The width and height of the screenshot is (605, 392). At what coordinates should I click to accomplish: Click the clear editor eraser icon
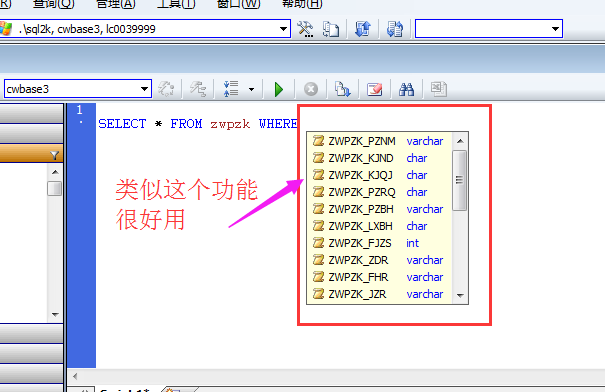[375, 89]
